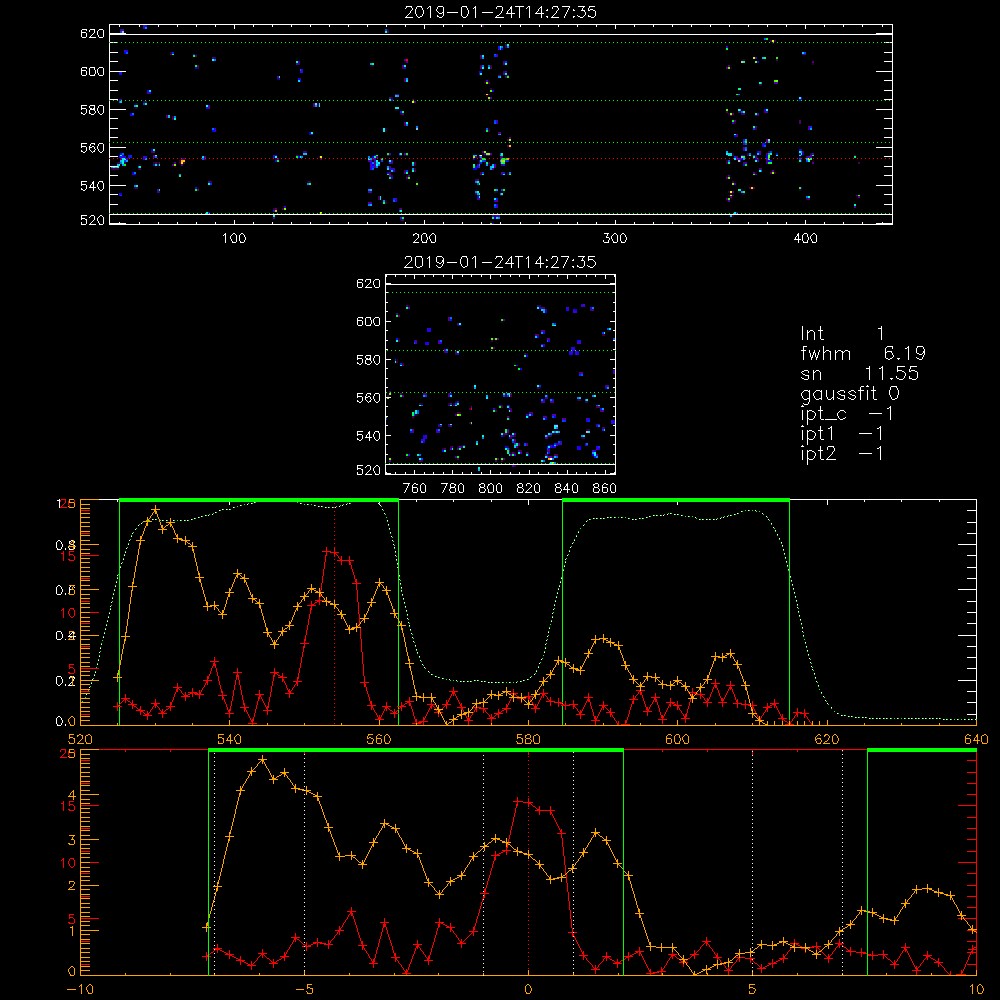The width and height of the screenshot is (1000, 1000).
Task: Click x-axis label 640 on profile plot
Action: [976, 740]
